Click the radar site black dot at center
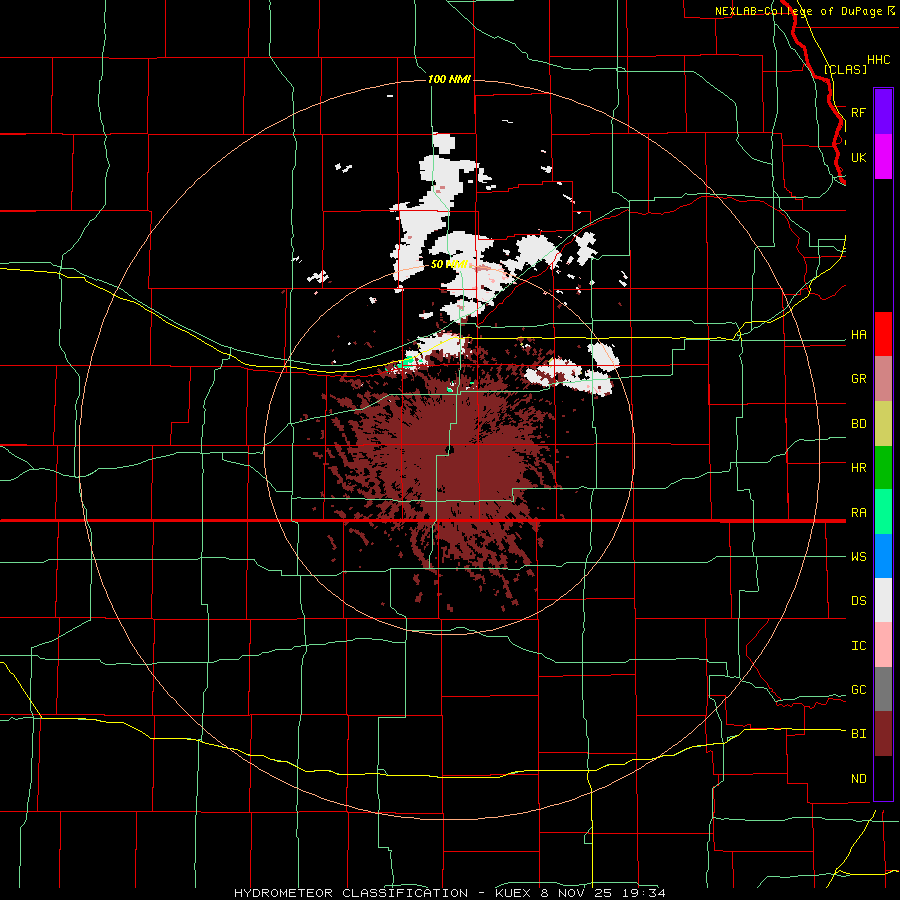The width and height of the screenshot is (900, 900). coord(449,449)
